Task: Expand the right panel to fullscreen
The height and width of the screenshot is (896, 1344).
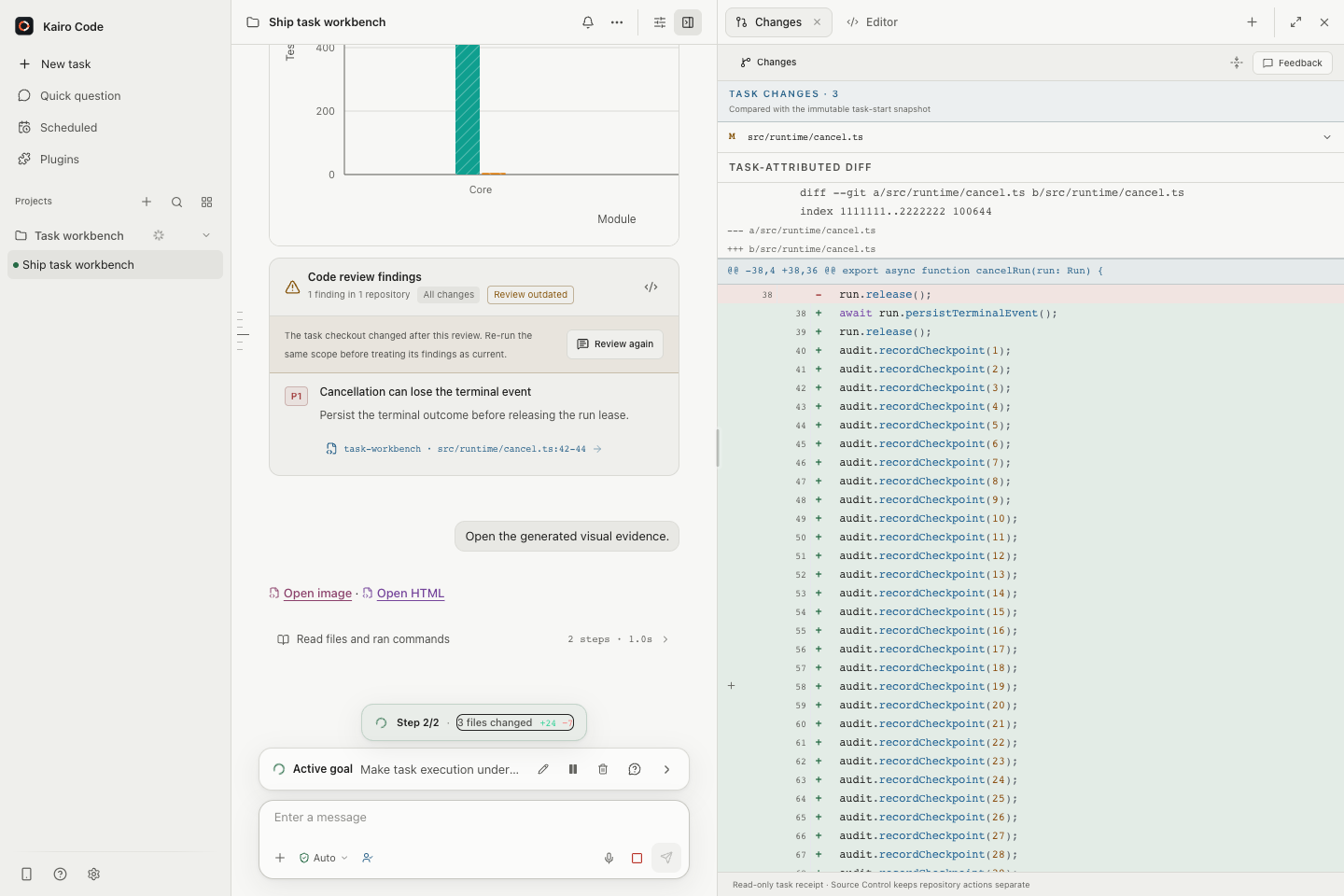Action: coord(1295,22)
